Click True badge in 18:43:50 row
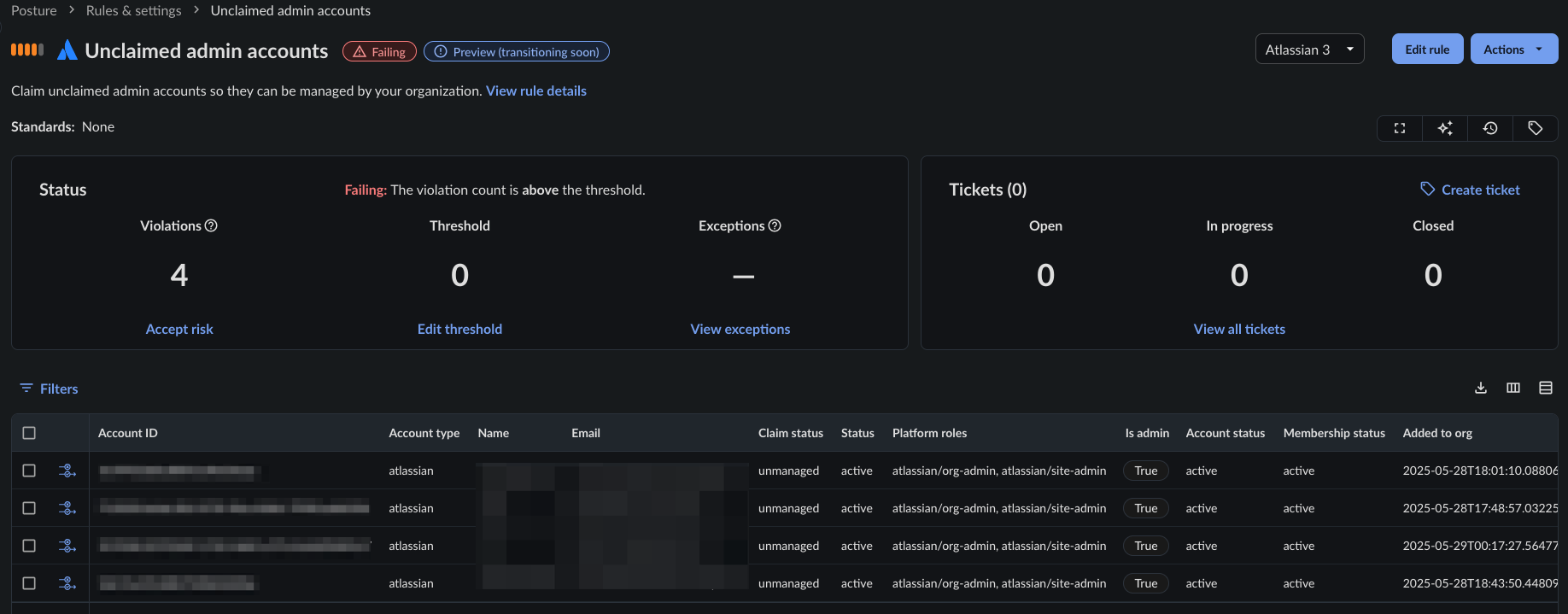Viewport: 1568px width, 614px height. pos(1146,583)
